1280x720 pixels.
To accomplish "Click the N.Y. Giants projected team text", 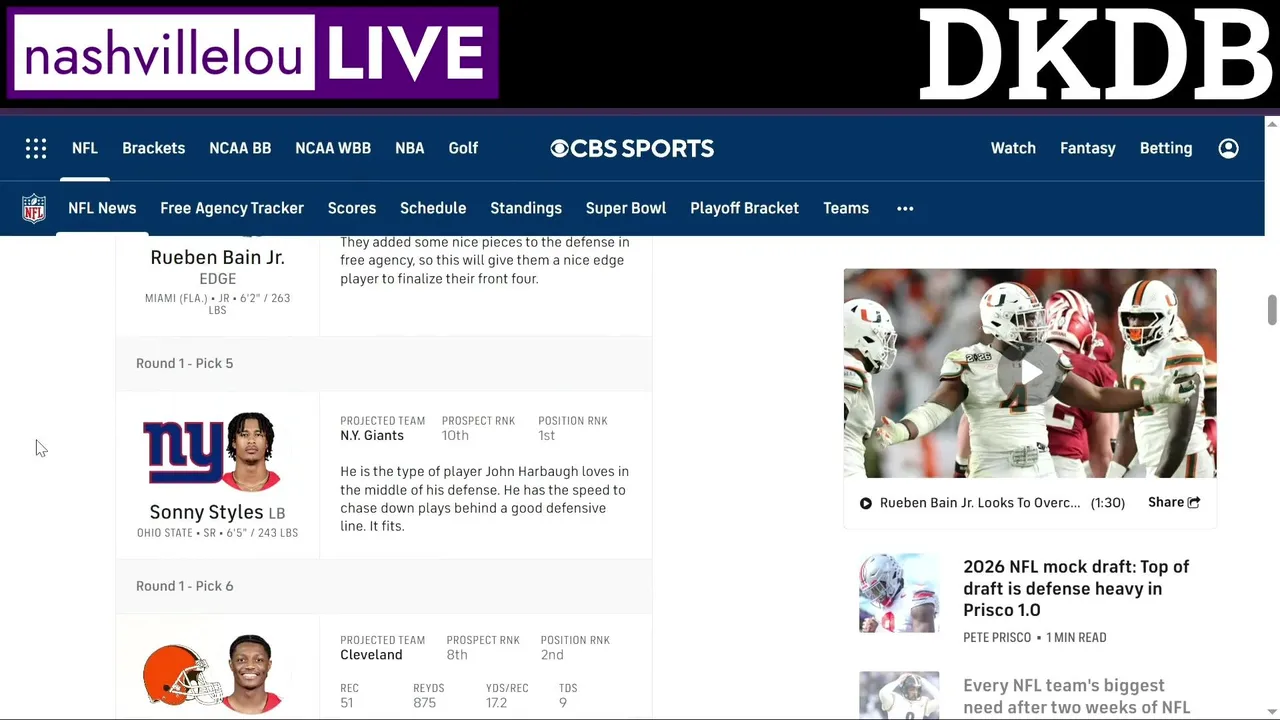I will [372, 435].
